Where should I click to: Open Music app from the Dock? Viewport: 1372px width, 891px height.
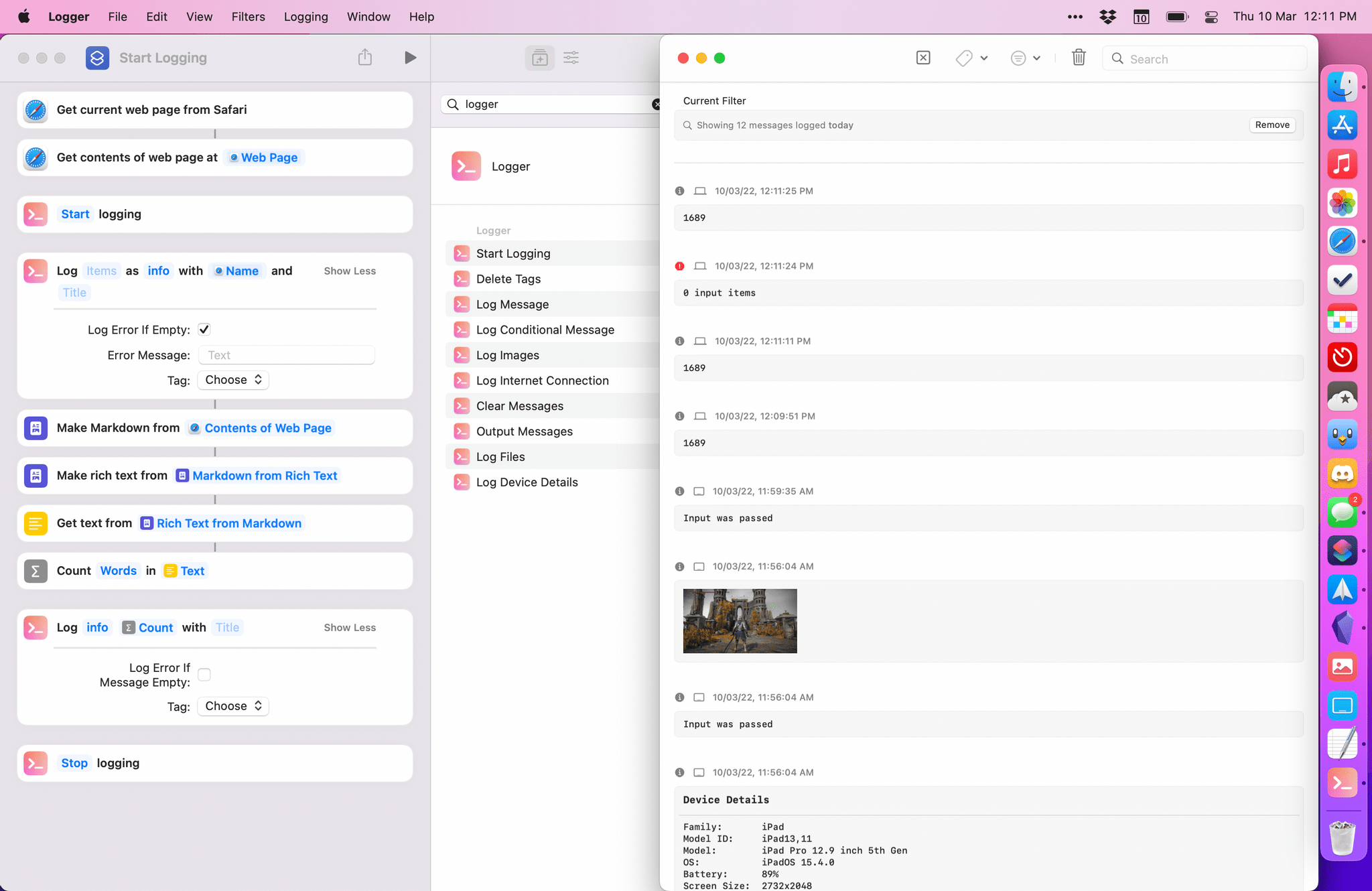click(x=1343, y=164)
